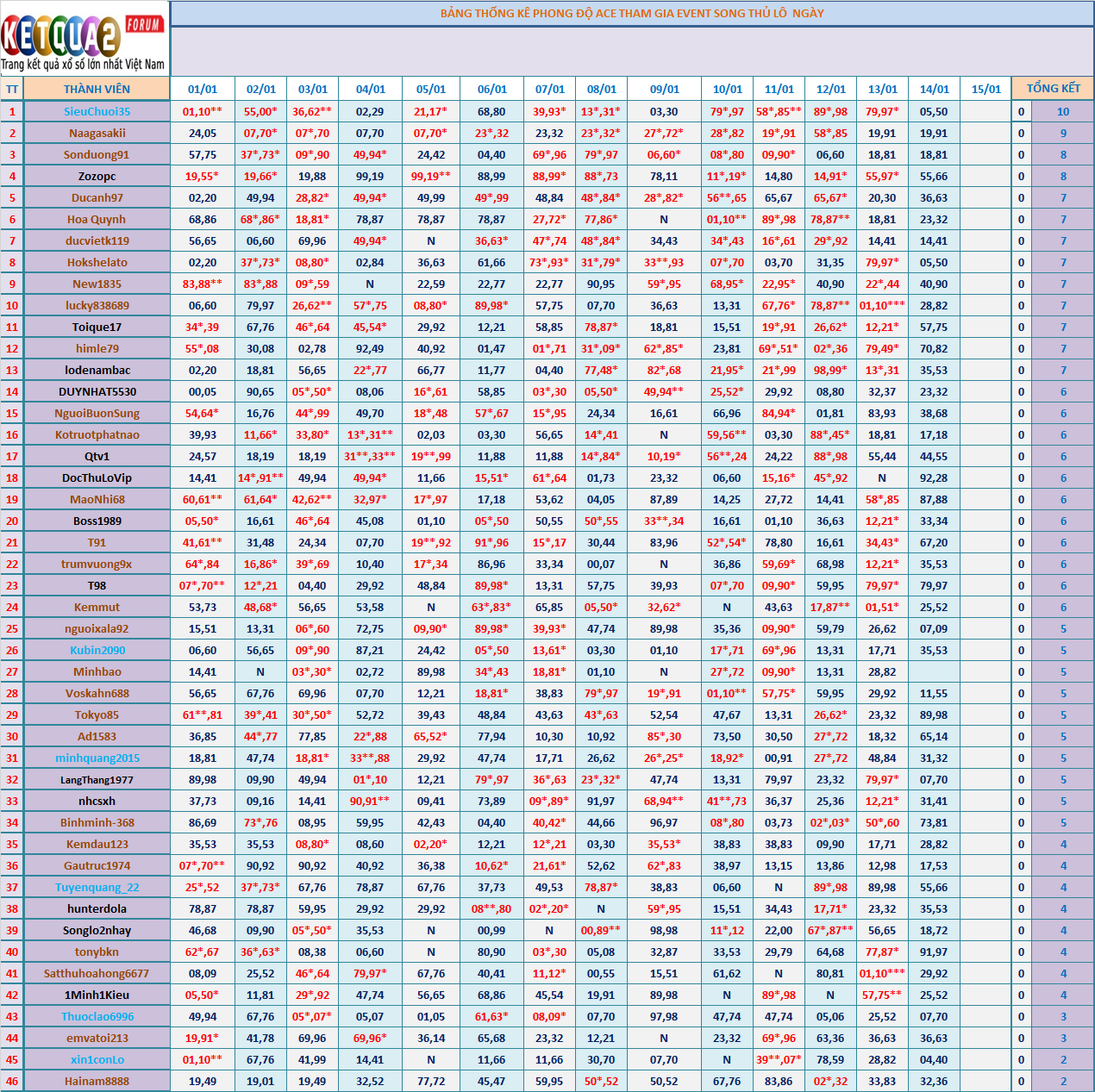
Task: Click member name trumvuong9x
Action: coord(97,564)
